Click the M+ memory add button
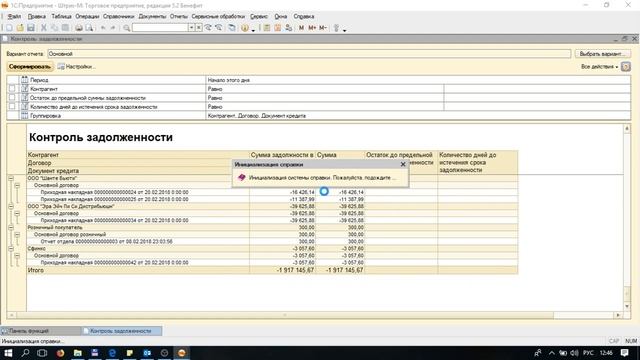This screenshot has height=360, width=640. [x=312, y=28]
